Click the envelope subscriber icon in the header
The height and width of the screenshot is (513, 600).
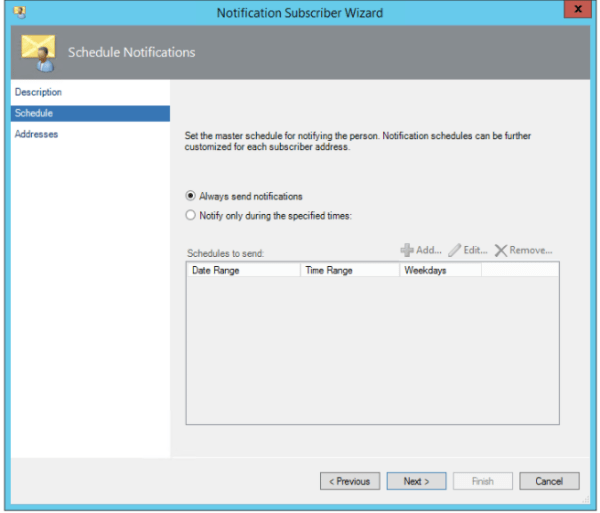[x=38, y=52]
